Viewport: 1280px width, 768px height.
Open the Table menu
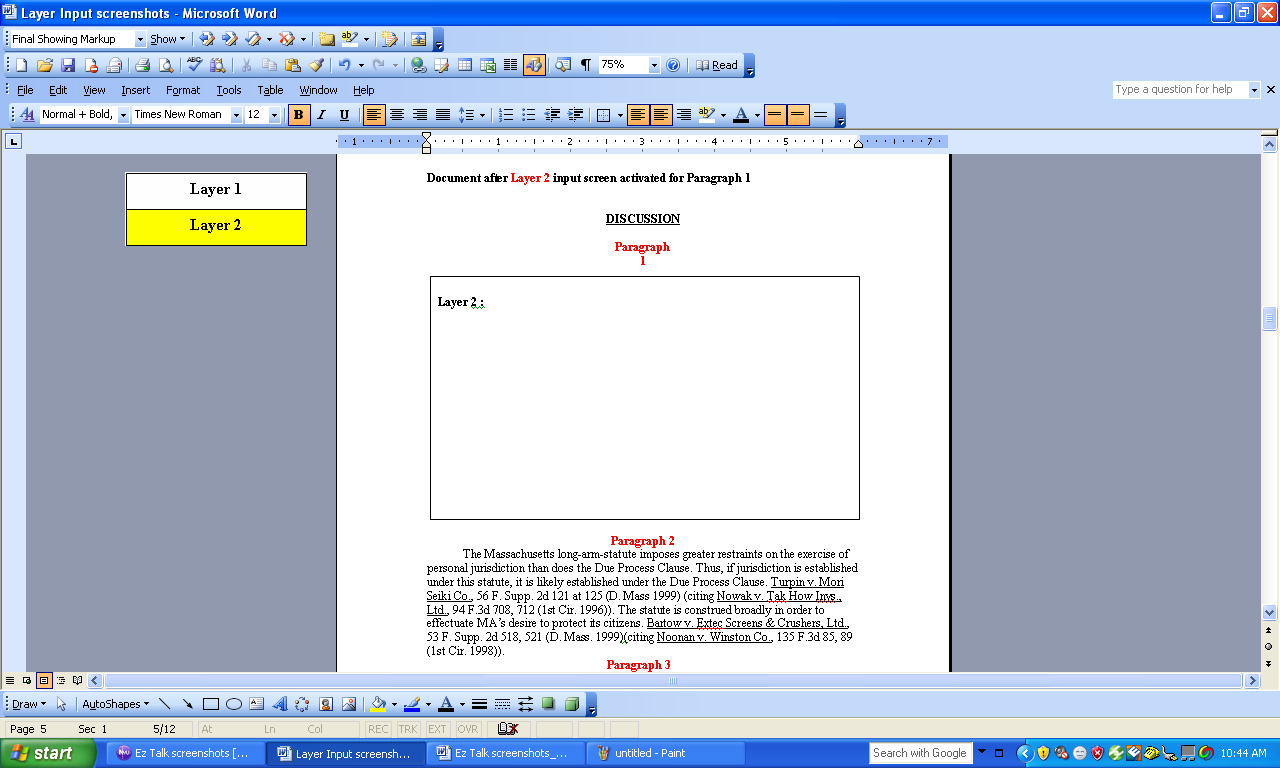pos(270,90)
